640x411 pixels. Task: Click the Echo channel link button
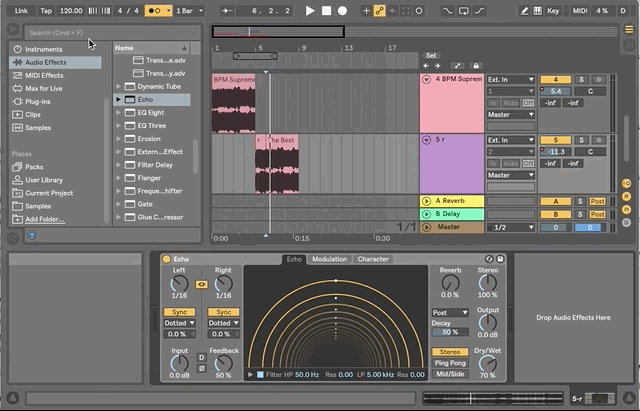pos(201,283)
